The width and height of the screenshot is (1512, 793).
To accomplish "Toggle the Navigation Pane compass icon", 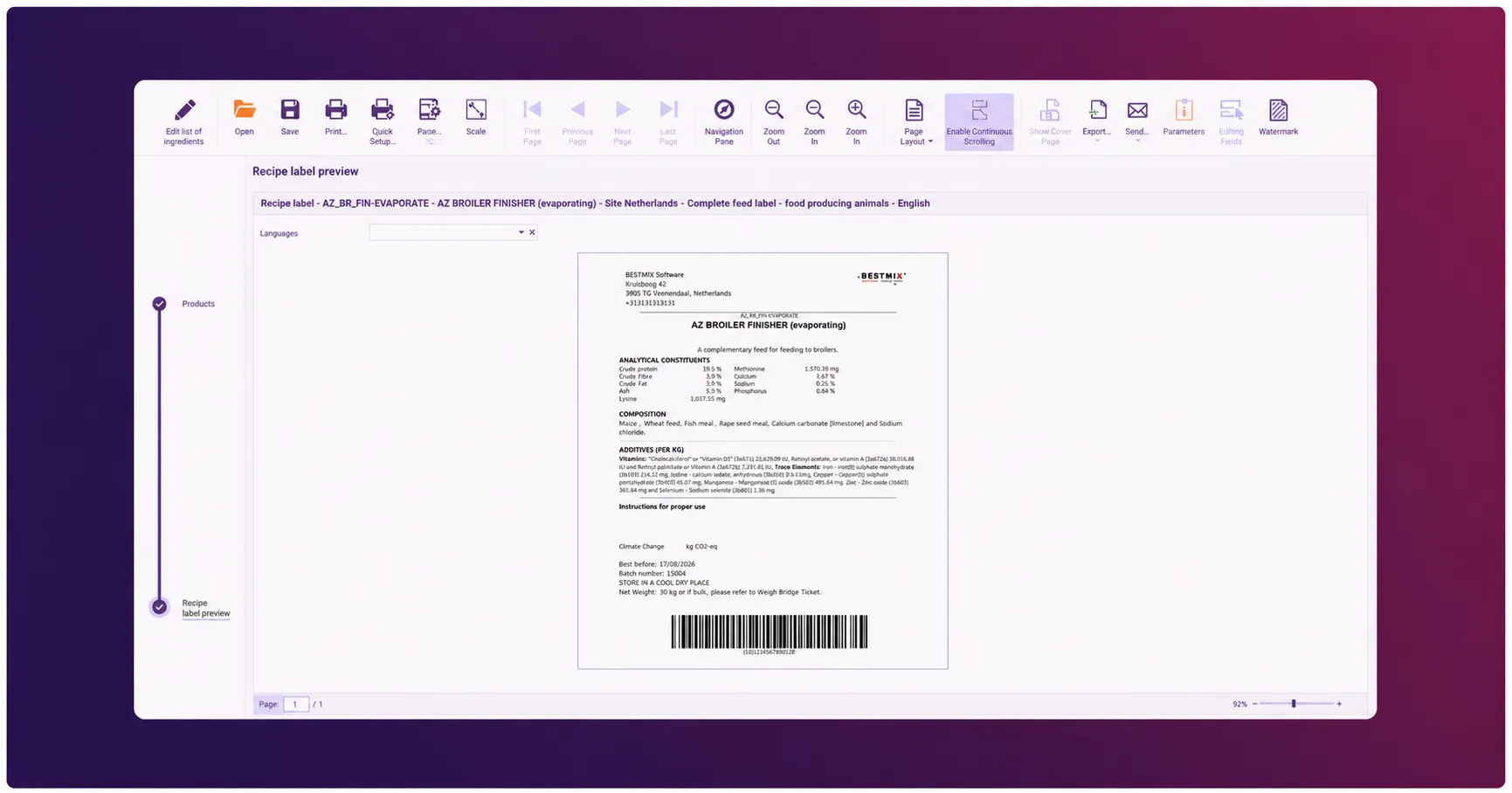I will (724, 109).
